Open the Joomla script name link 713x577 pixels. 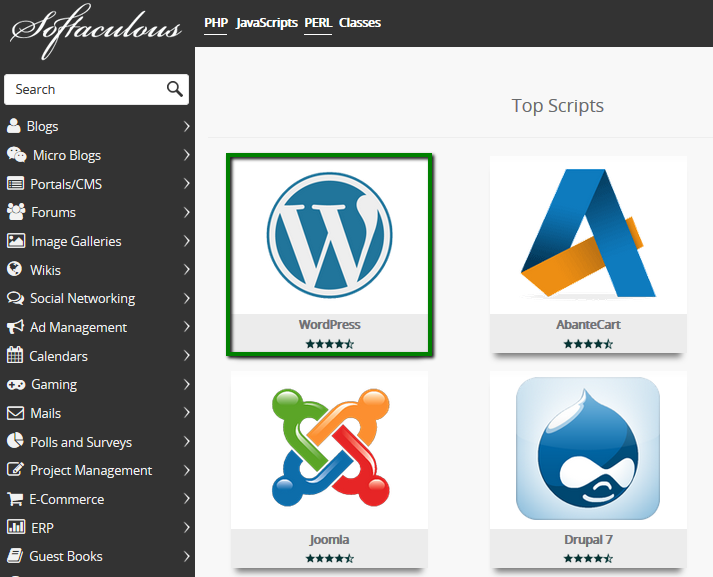tap(329, 540)
